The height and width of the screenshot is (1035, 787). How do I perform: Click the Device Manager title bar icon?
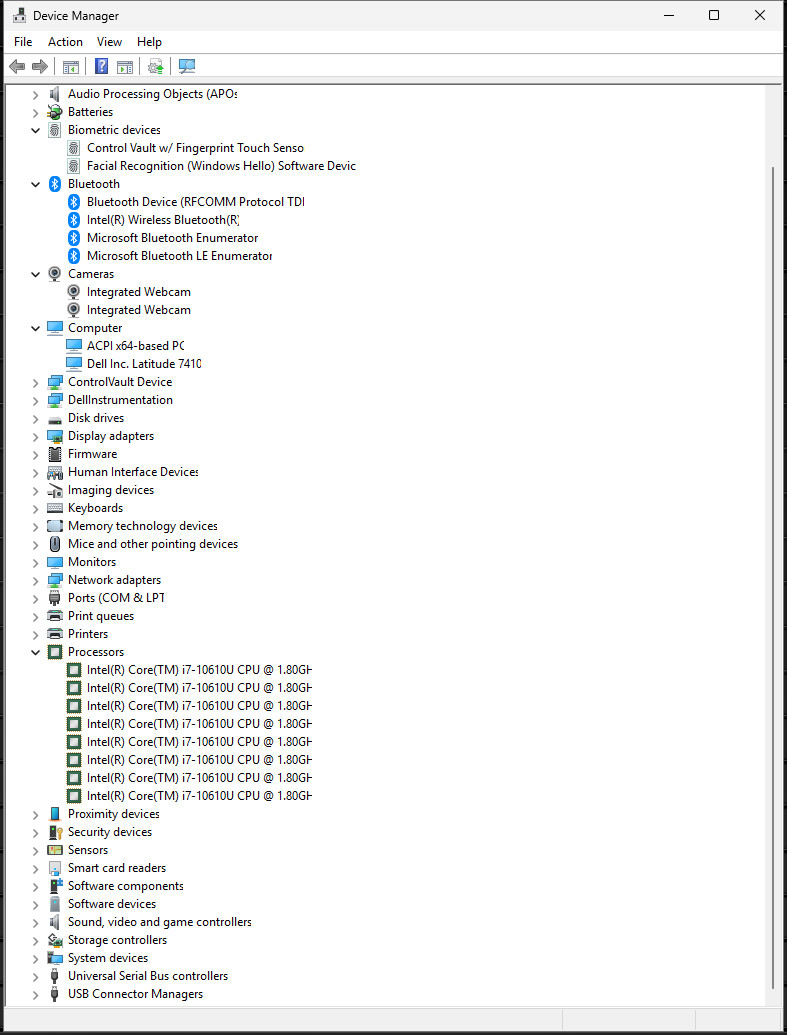(20, 15)
